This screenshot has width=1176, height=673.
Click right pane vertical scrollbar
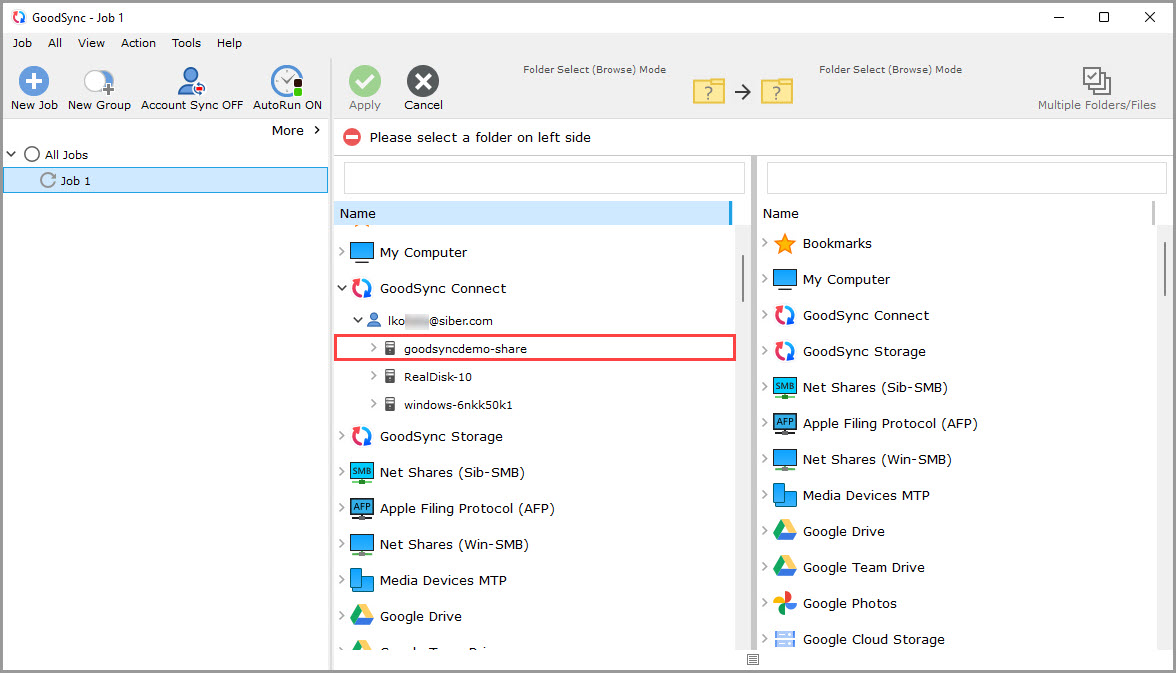1165,269
